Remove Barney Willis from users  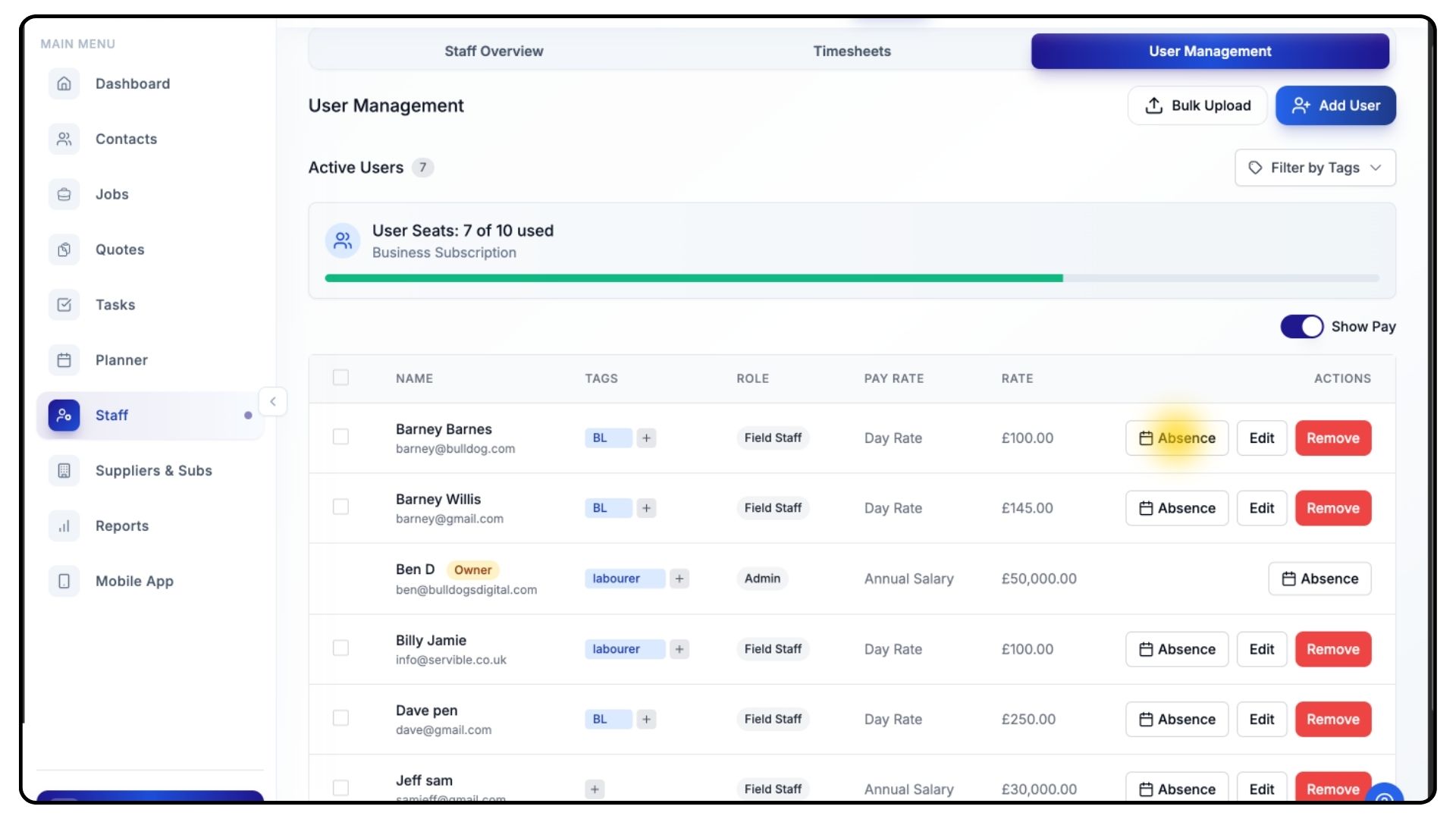[1332, 508]
